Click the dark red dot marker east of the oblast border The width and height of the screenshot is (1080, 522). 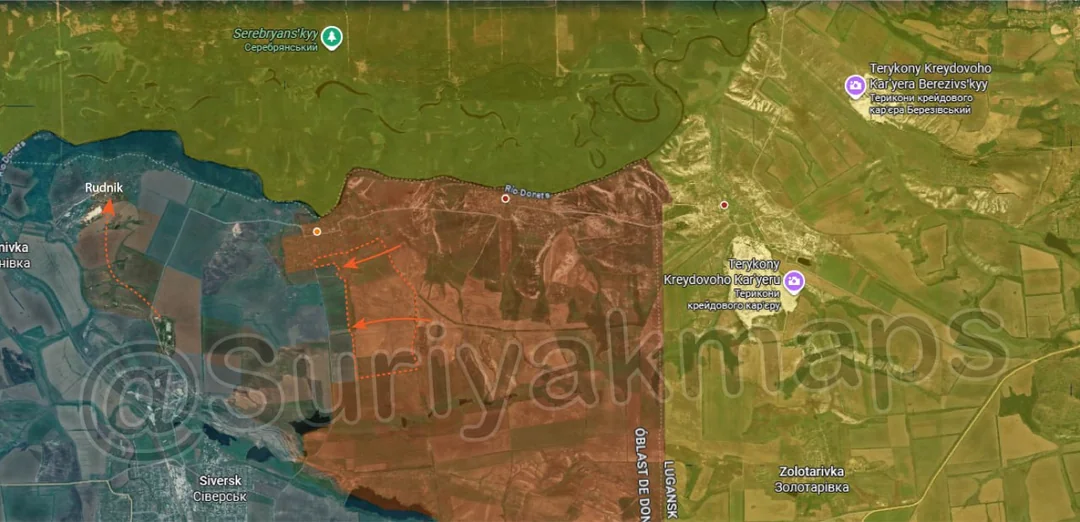point(724,205)
